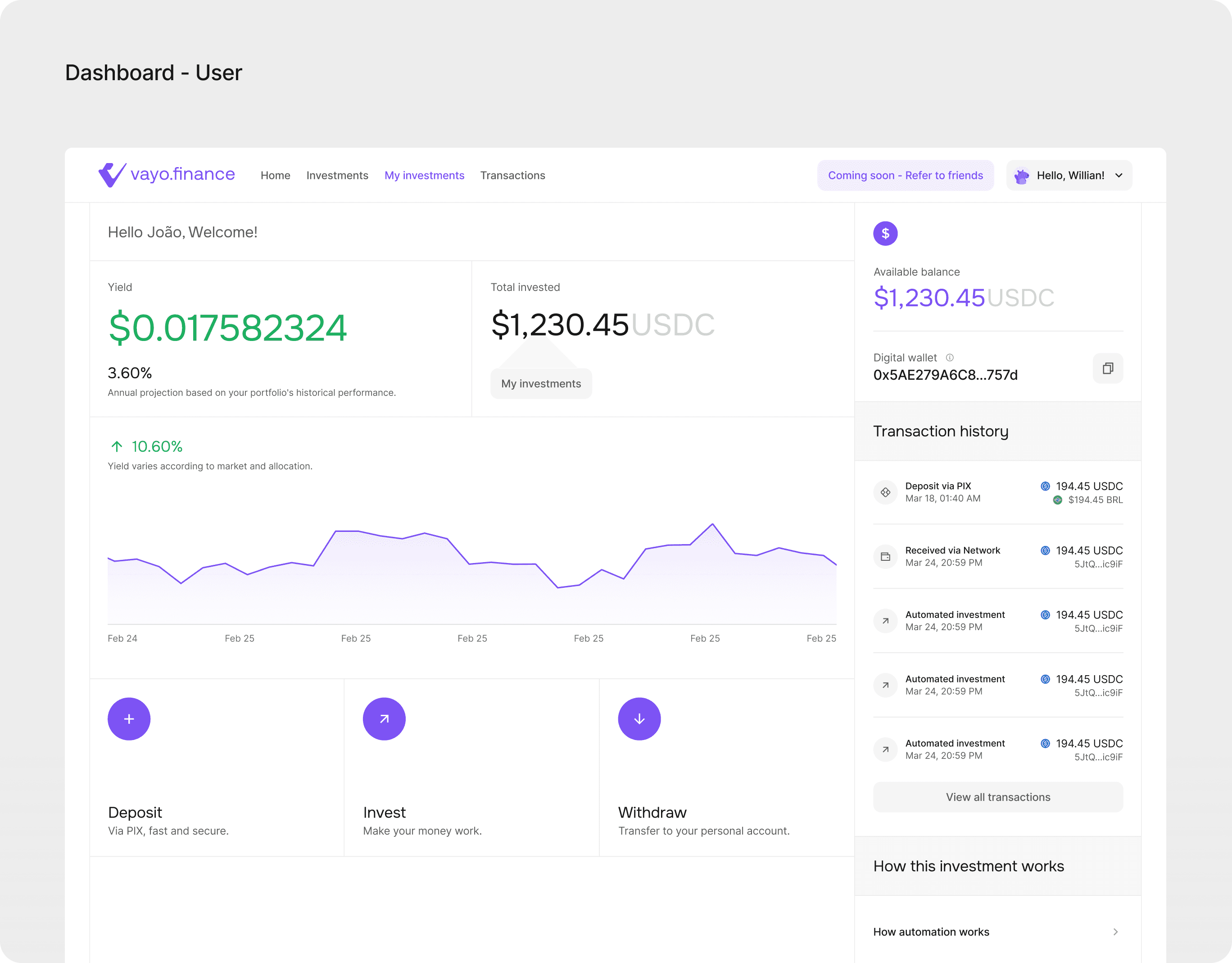The image size is (1232, 963).
Task: Go to the Home nav item
Action: point(275,176)
